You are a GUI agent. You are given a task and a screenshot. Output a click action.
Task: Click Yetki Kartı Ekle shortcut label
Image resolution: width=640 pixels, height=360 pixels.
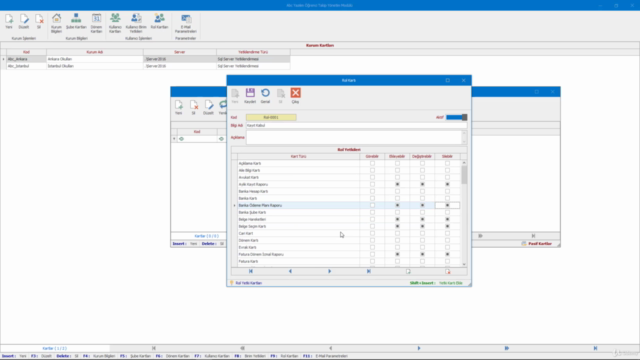[x=451, y=283]
